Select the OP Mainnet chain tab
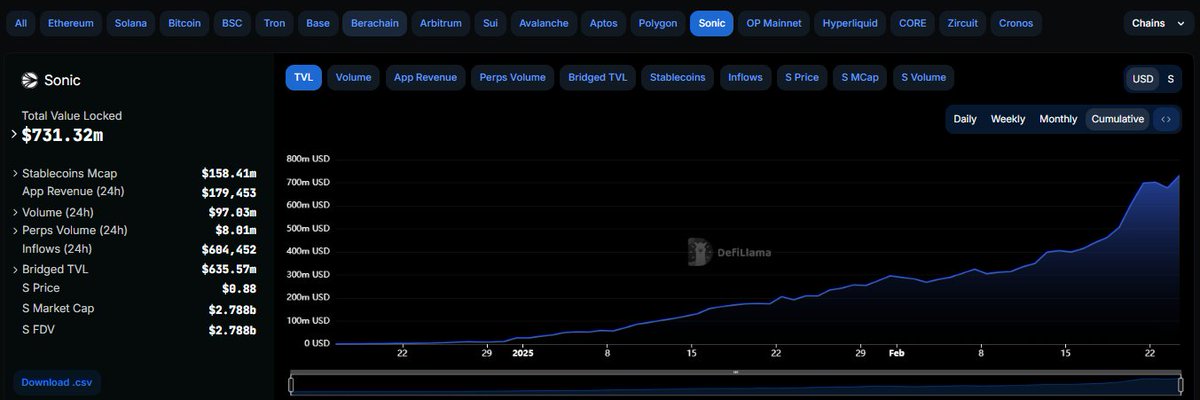The height and width of the screenshot is (400, 1200). (x=774, y=22)
